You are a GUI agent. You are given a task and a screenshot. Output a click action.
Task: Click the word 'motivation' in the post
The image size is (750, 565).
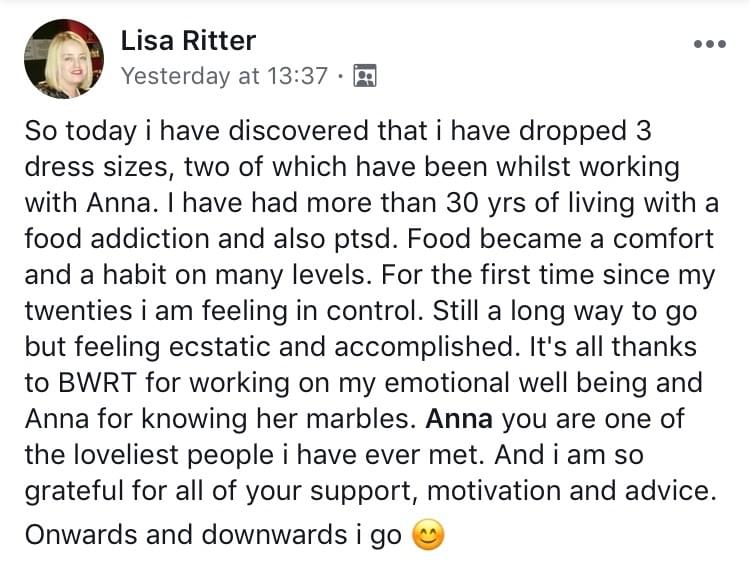pos(494,490)
